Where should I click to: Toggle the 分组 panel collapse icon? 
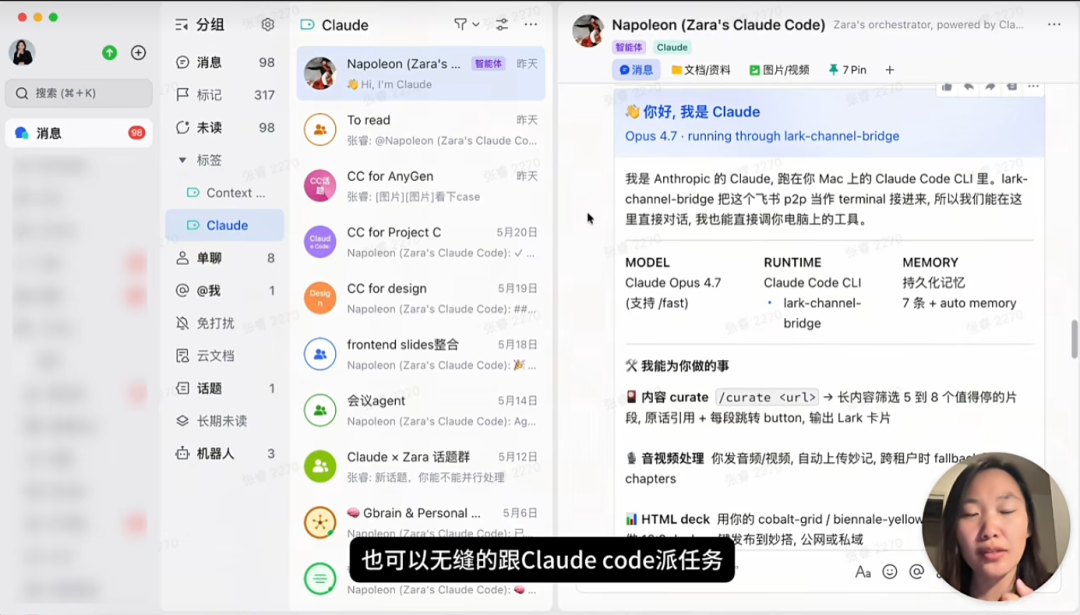182,25
